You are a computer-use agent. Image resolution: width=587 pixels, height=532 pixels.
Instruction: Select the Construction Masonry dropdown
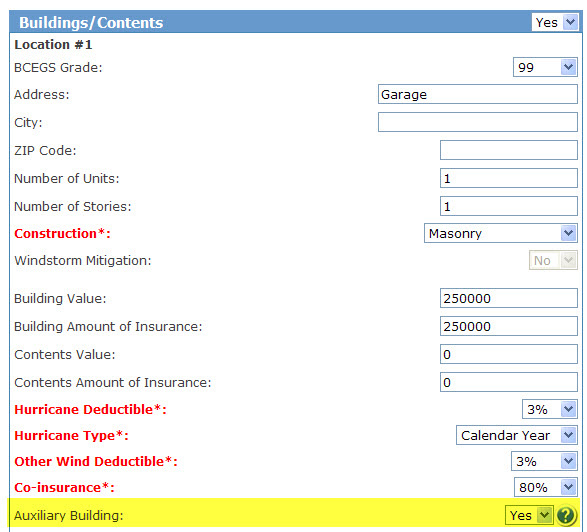point(501,233)
